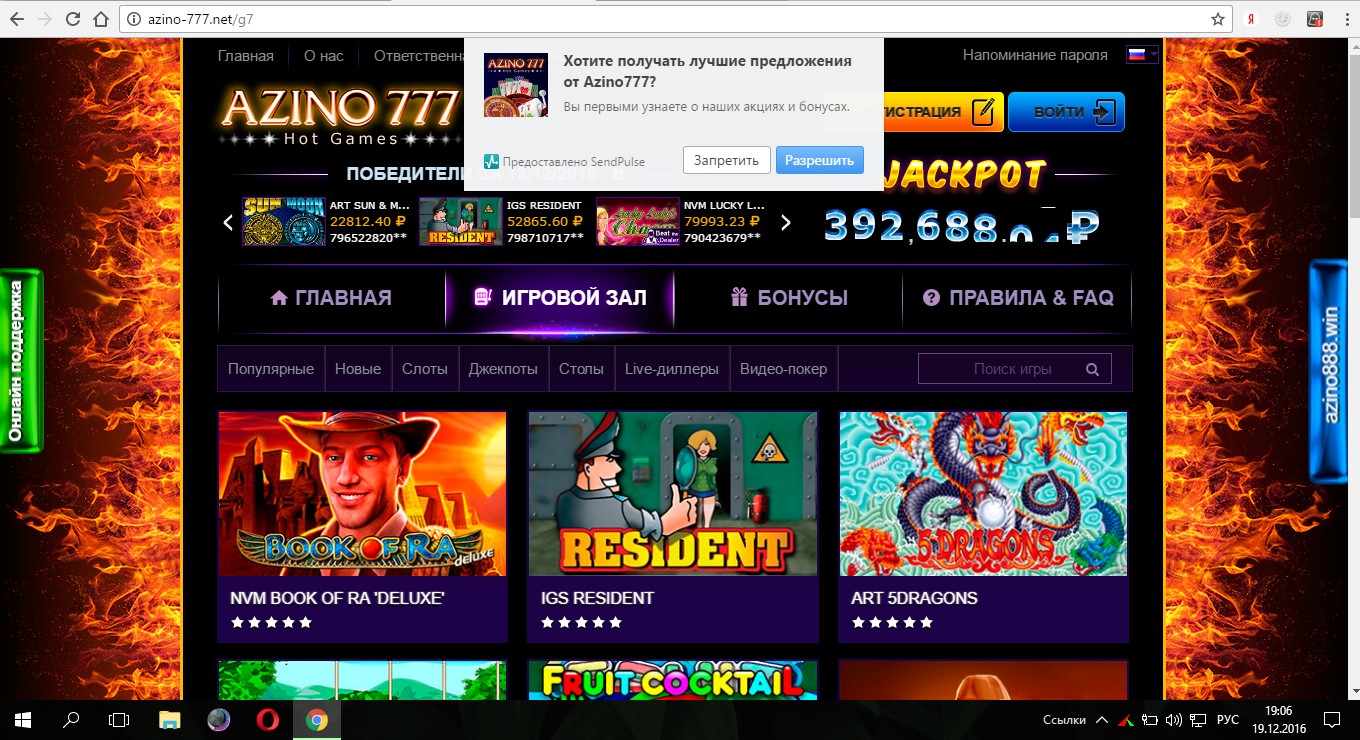Open the Главная top link
The height and width of the screenshot is (740, 1360).
click(x=246, y=56)
